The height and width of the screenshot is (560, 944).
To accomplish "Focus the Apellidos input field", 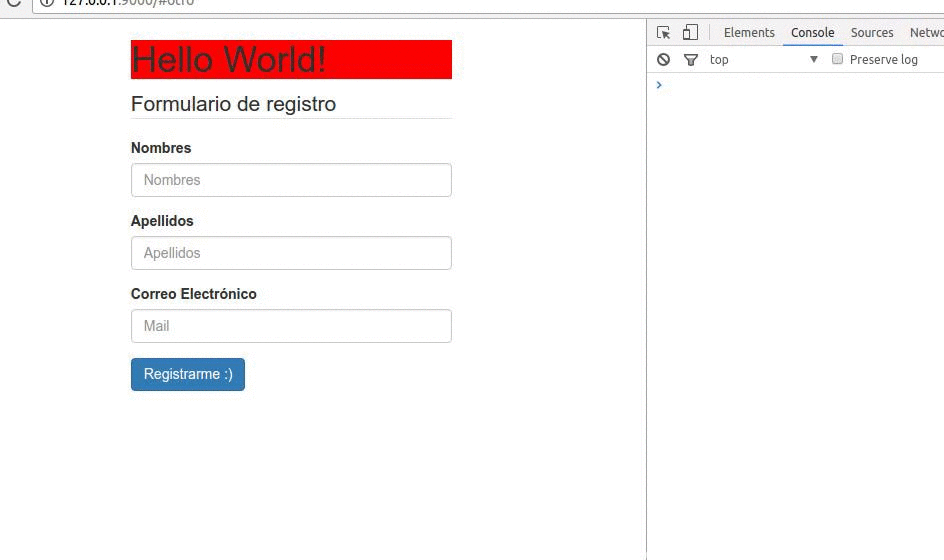I will point(291,253).
